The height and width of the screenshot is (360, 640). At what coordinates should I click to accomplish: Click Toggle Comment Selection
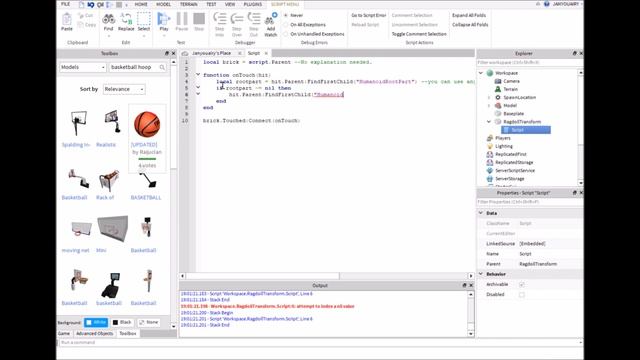(419, 34)
